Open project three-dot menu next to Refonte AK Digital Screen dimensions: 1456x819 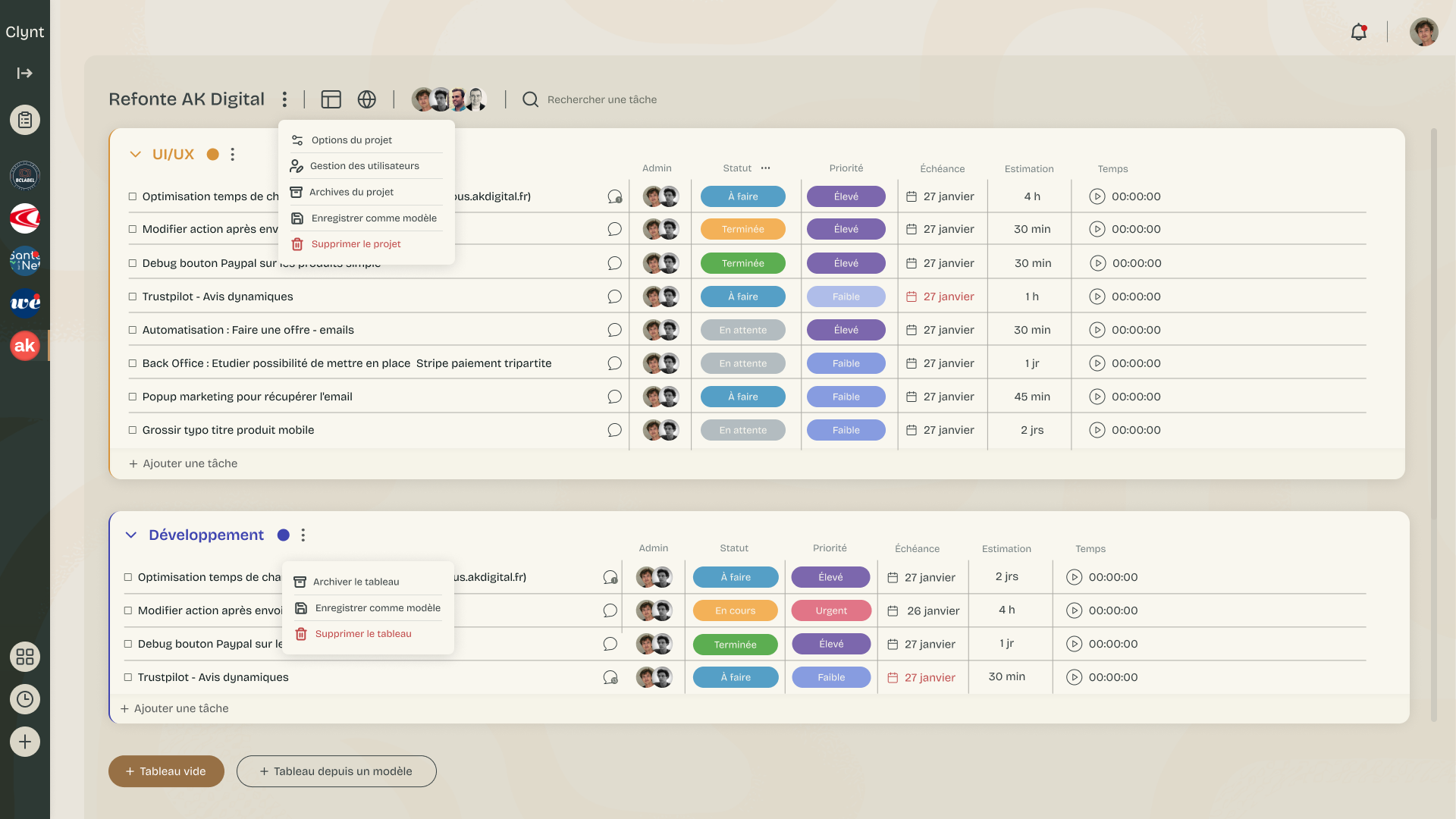click(x=284, y=99)
